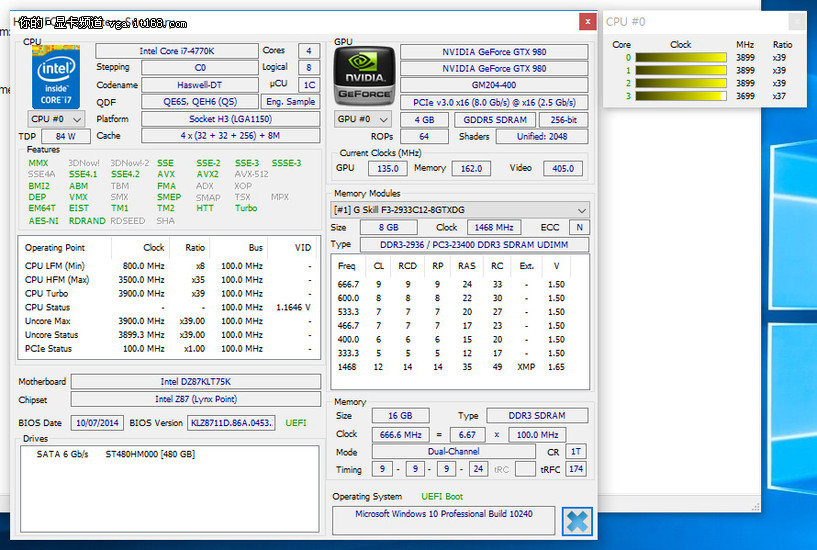The width and height of the screenshot is (817, 550).
Task: Click the Haswell-DT codename field
Action: [200, 85]
